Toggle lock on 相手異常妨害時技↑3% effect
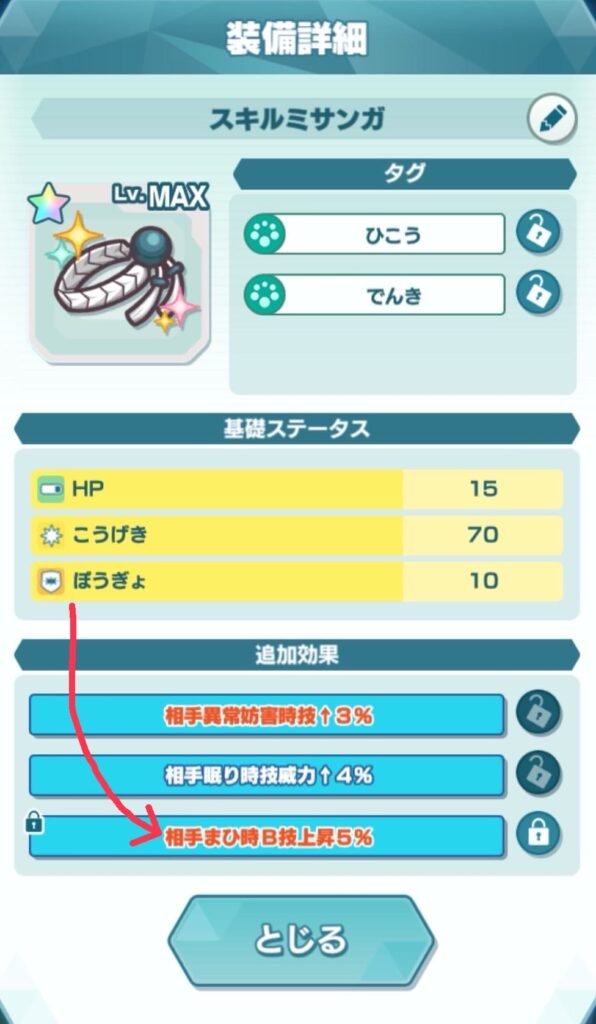This screenshot has width=596, height=1024. [x=538, y=714]
